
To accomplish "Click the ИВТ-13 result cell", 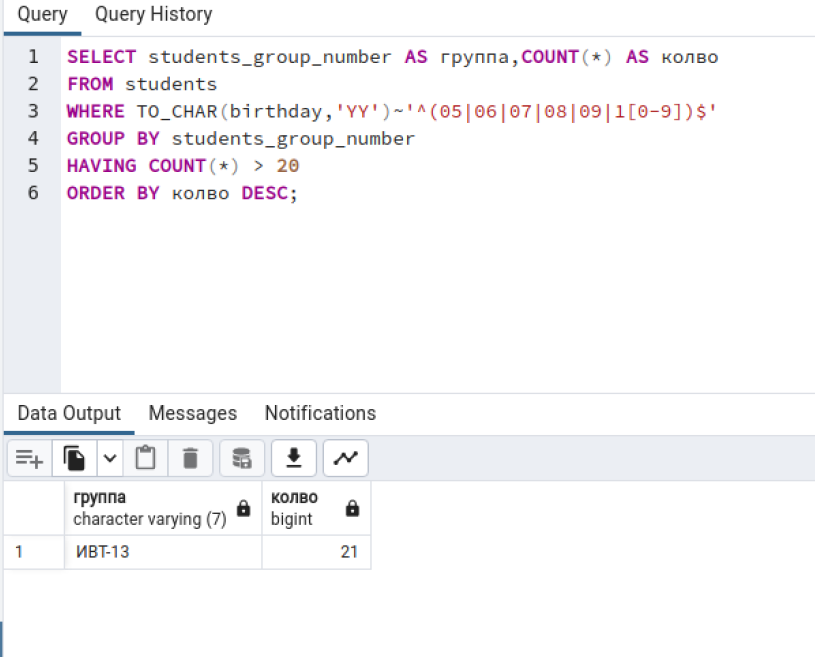I will pyautogui.click(x=163, y=551).
